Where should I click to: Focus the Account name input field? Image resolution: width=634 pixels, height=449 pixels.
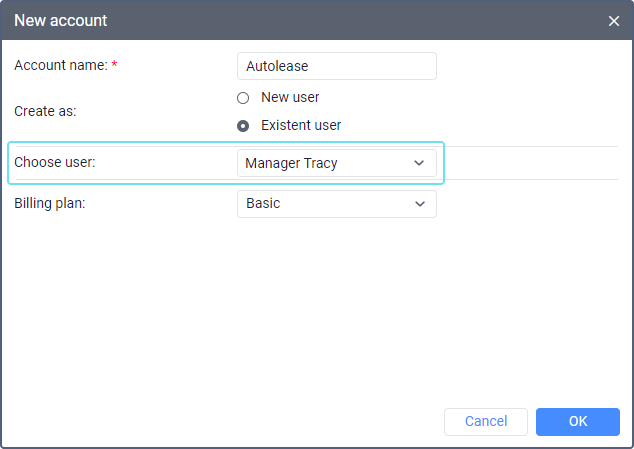click(336, 66)
